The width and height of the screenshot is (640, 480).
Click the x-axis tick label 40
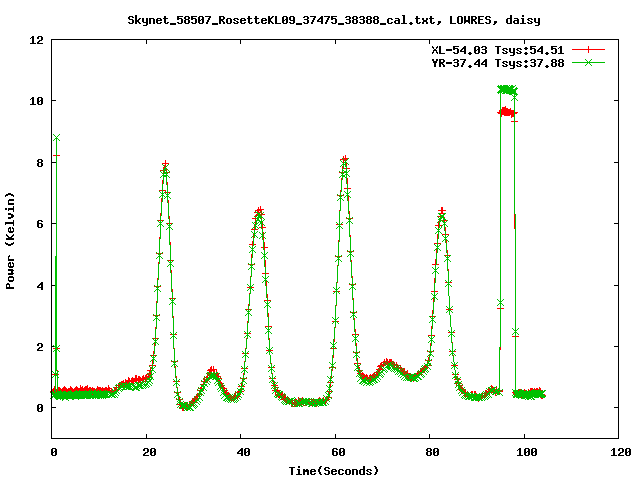click(244, 452)
